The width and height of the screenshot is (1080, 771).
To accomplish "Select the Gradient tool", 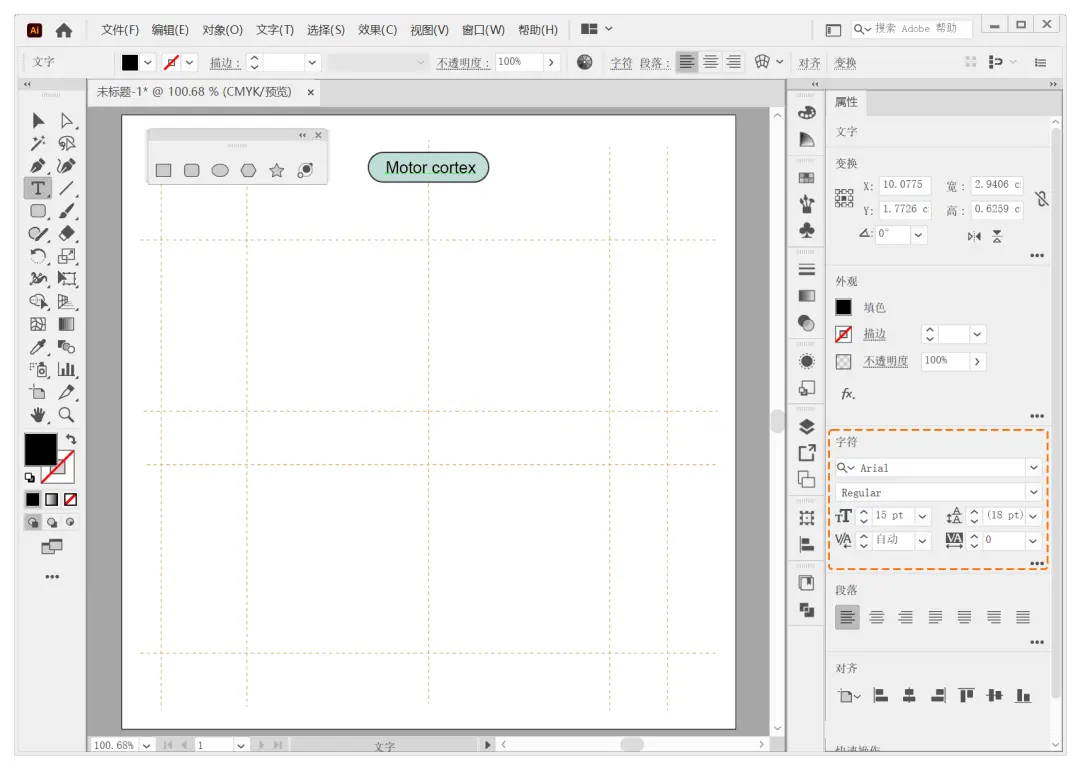I will [66, 324].
